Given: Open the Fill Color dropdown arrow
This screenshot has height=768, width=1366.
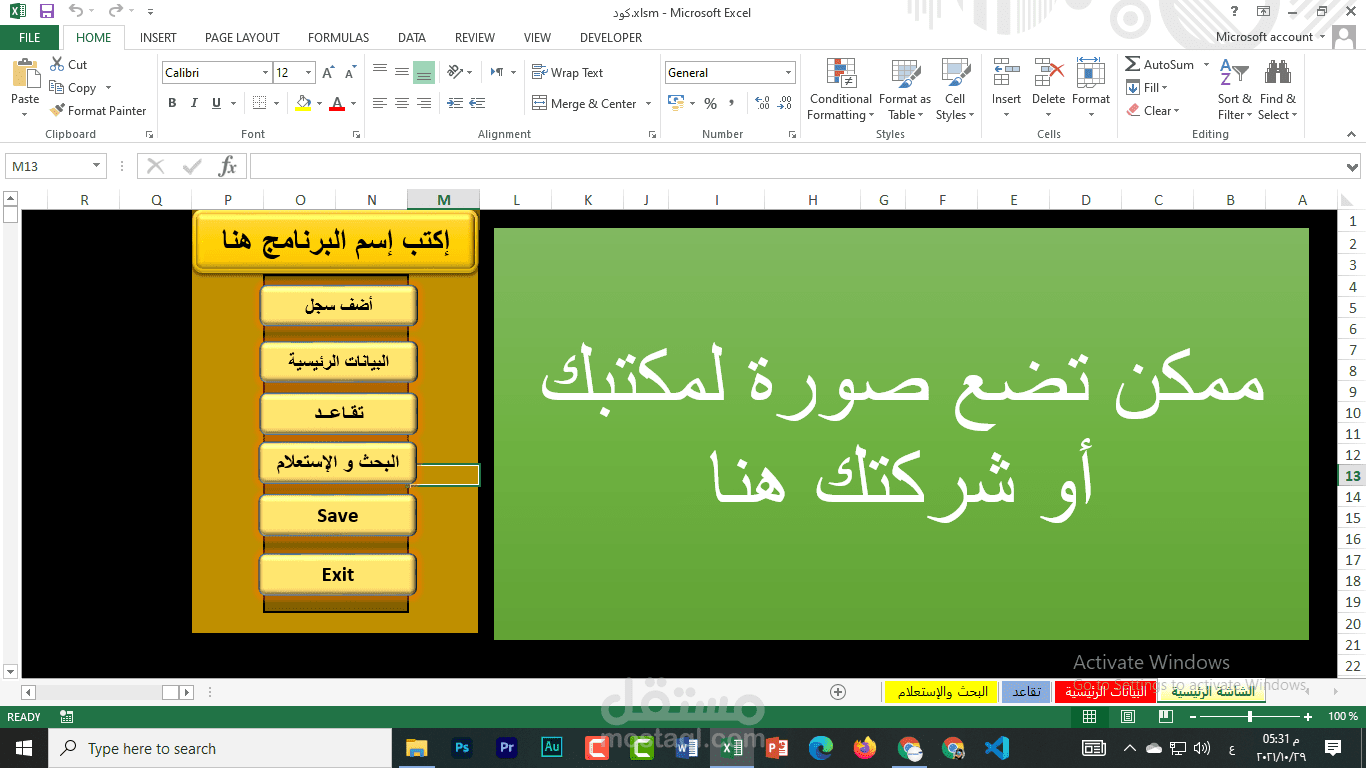Looking at the screenshot, I should (x=318, y=103).
